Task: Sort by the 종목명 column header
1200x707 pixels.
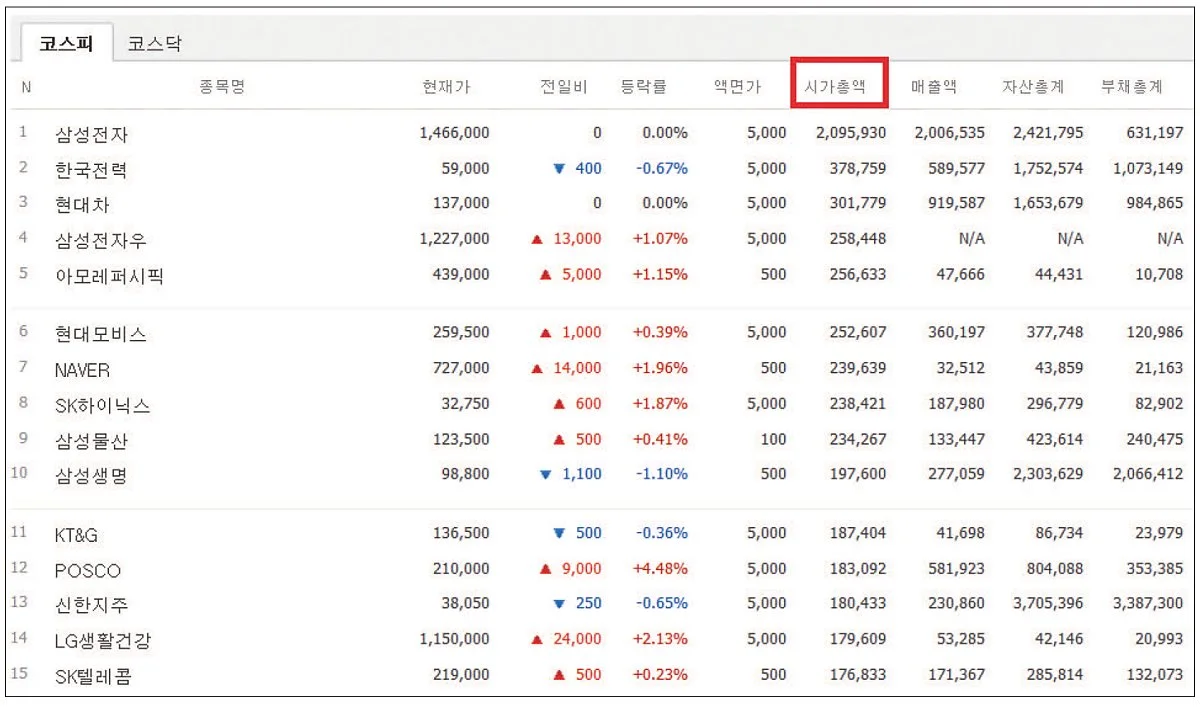Action: [x=222, y=87]
